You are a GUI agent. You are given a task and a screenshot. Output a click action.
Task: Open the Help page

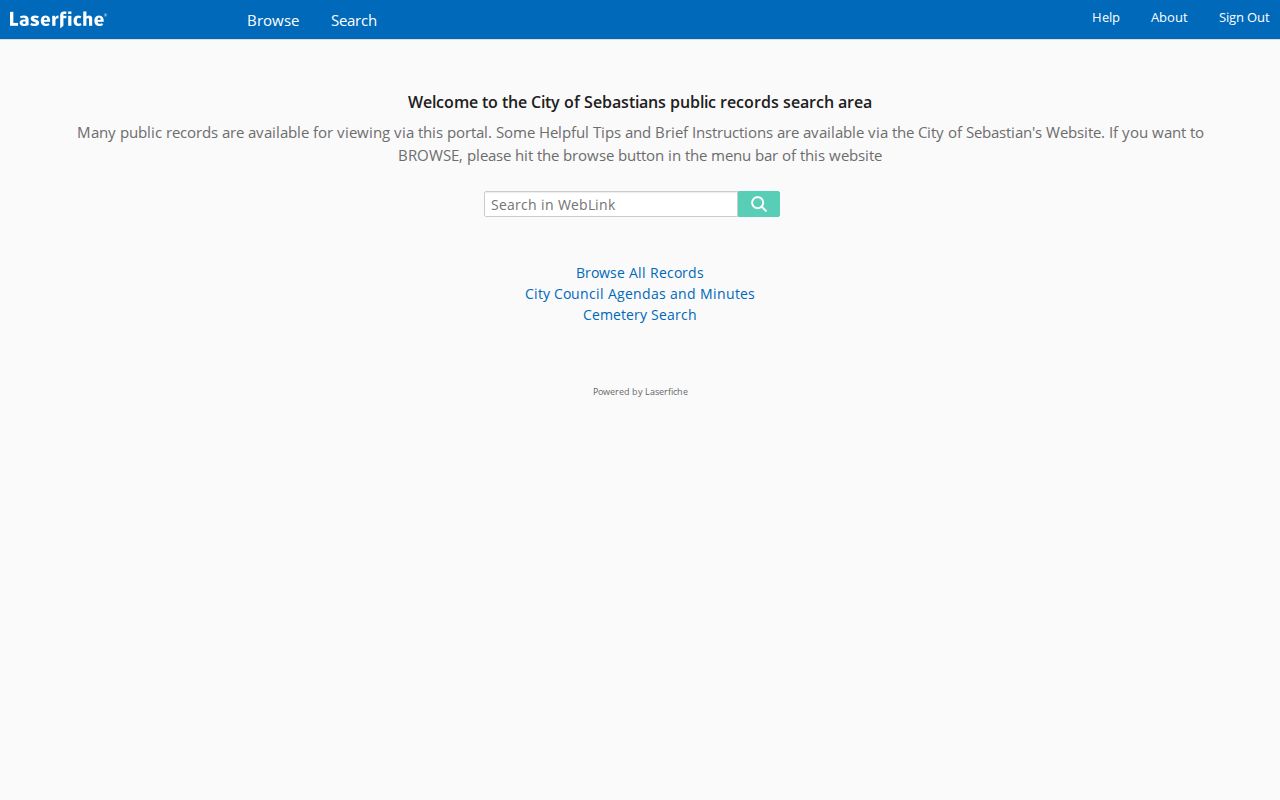click(1106, 17)
